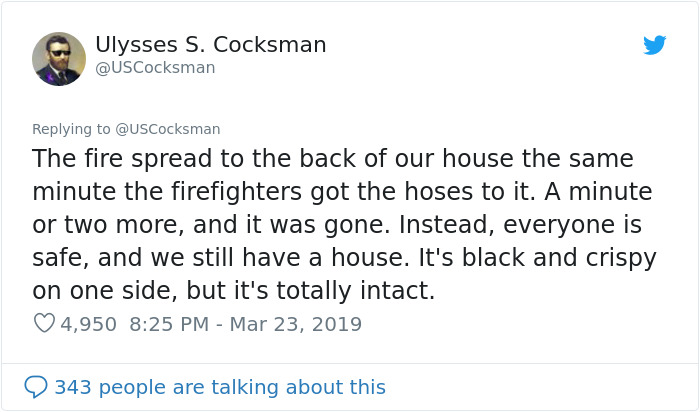This screenshot has width=700, height=412.
Task: Open the 8:25 PM timestamp link
Action: tap(170, 324)
